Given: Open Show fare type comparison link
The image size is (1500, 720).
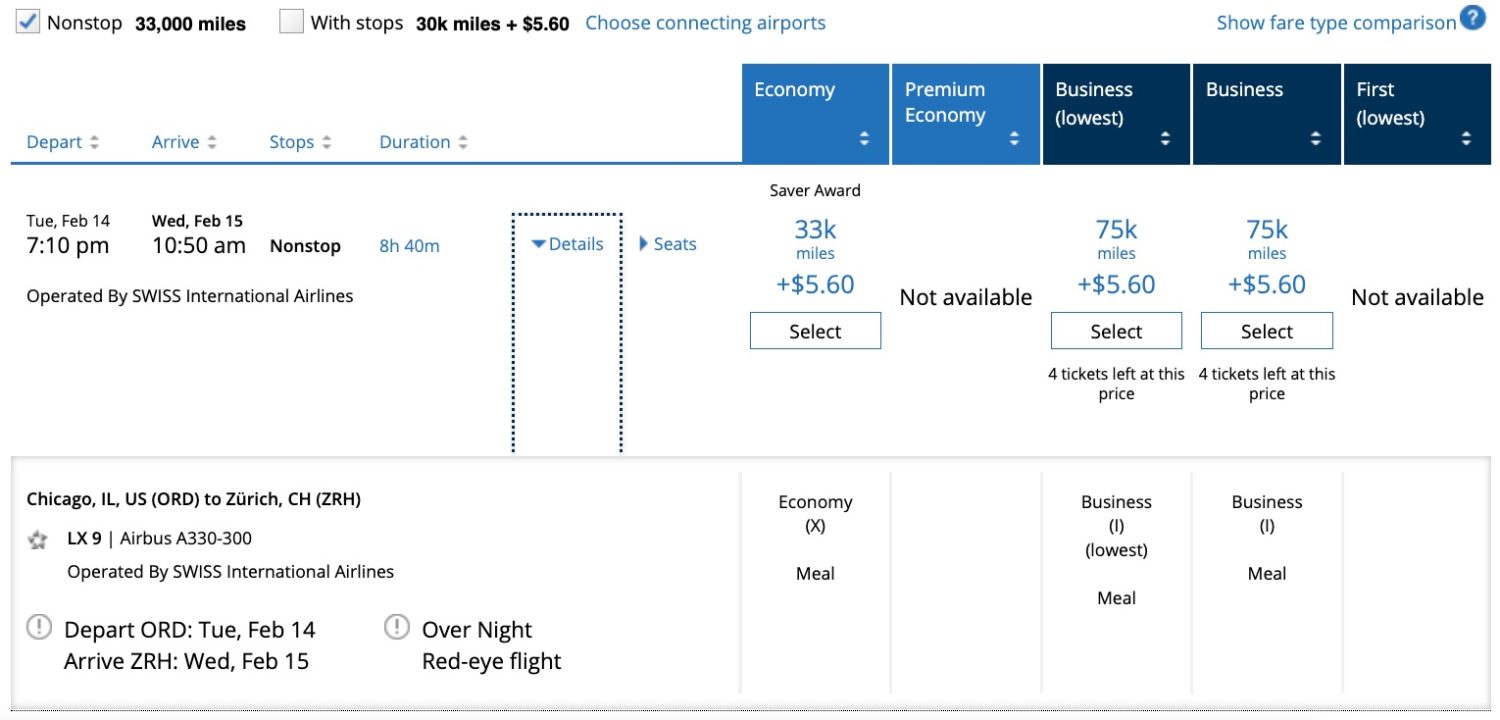Looking at the screenshot, I should (1336, 22).
